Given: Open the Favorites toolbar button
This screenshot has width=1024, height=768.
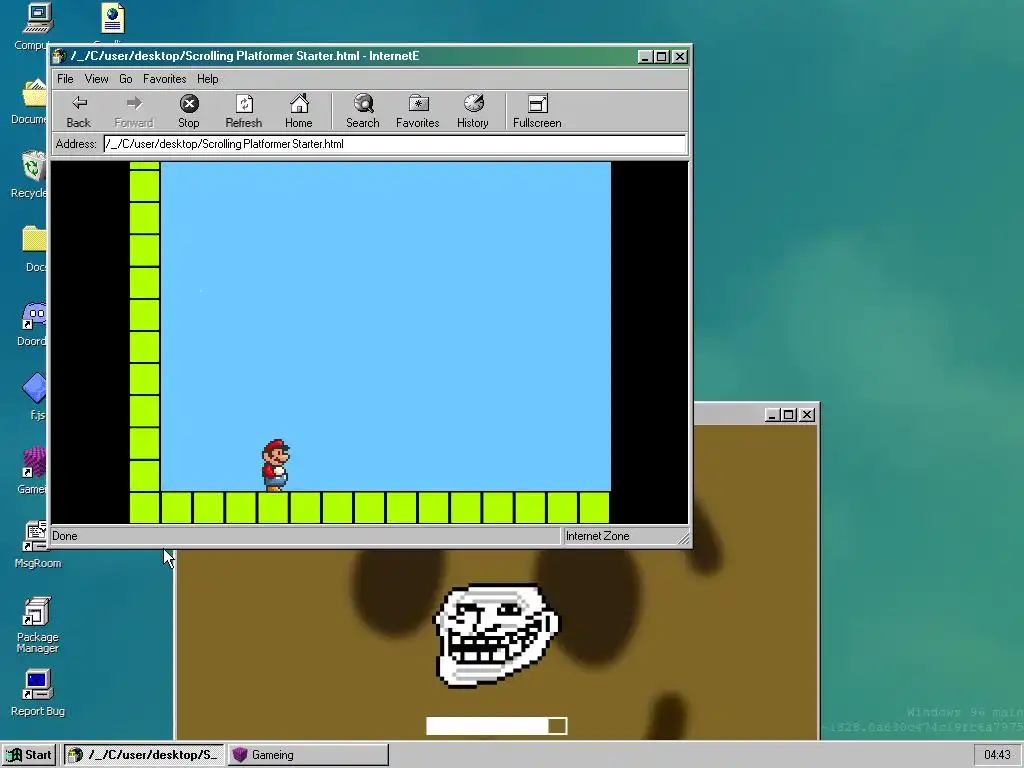Looking at the screenshot, I should point(417,111).
